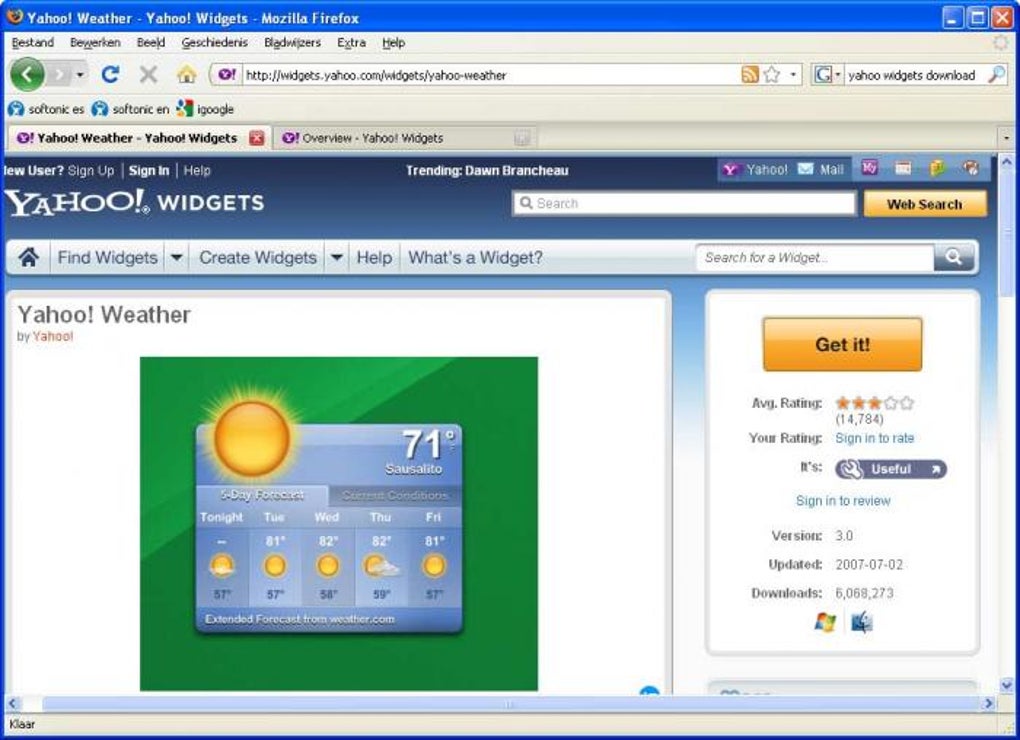
Task: Click the Get it! button
Action: [842, 344]
